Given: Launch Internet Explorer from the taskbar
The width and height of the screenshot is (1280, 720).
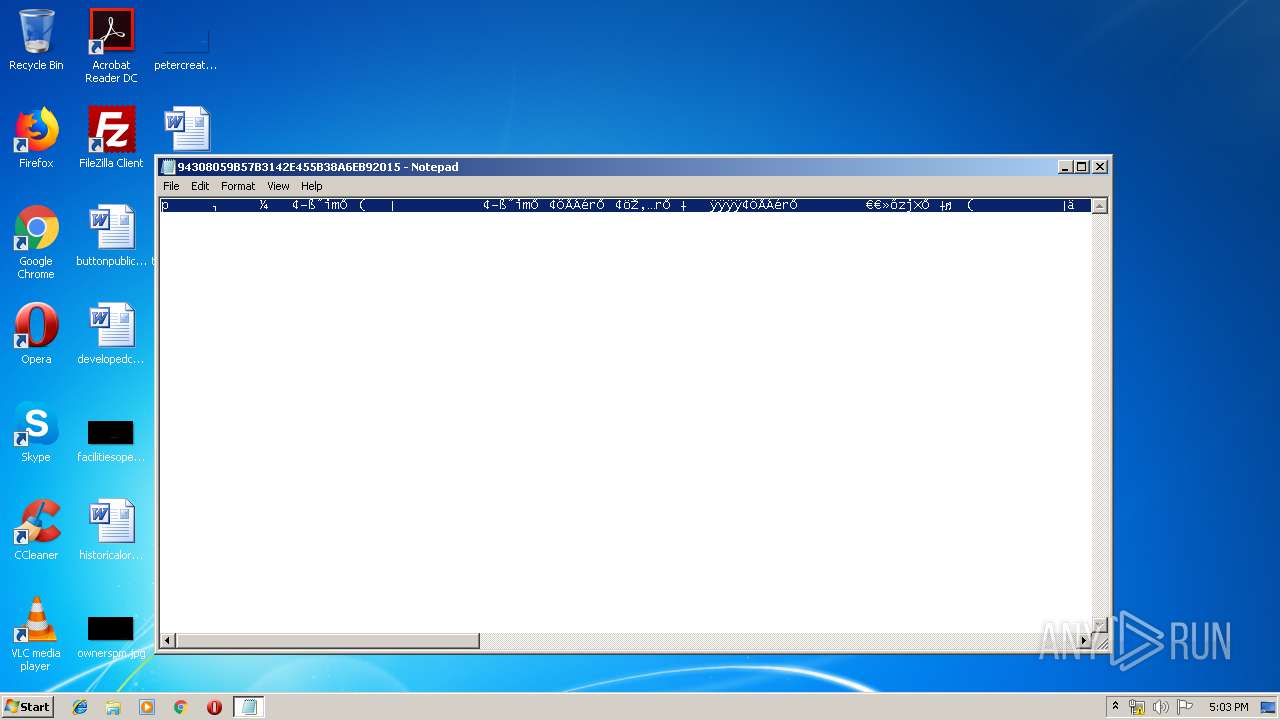Looking at the screenshot, I should coord(80,707).
